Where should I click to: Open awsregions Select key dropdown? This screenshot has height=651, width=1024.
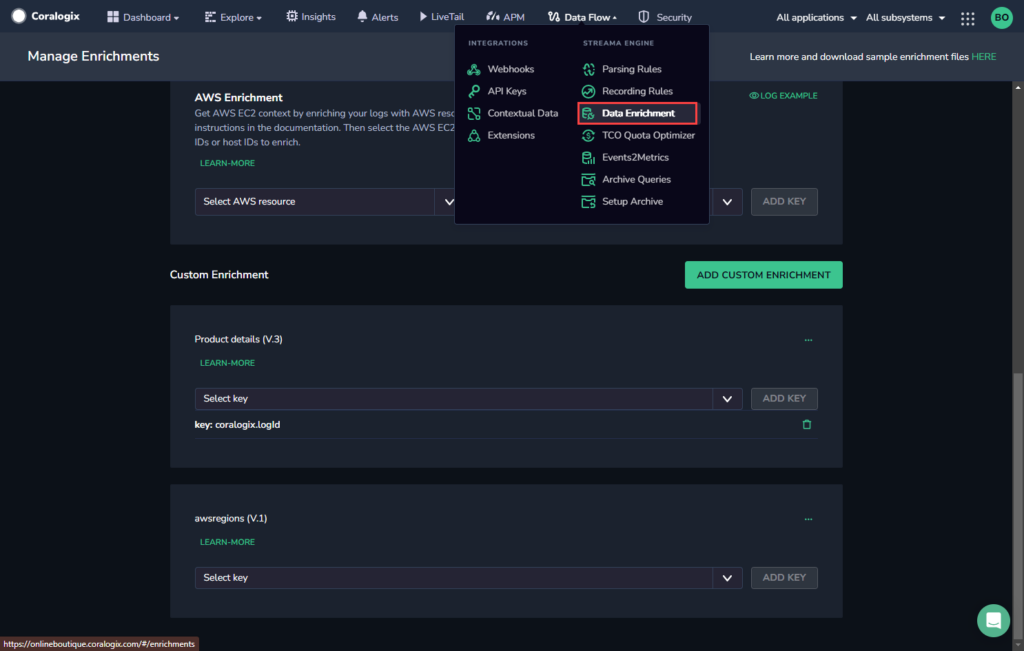[x=468, y=578]
